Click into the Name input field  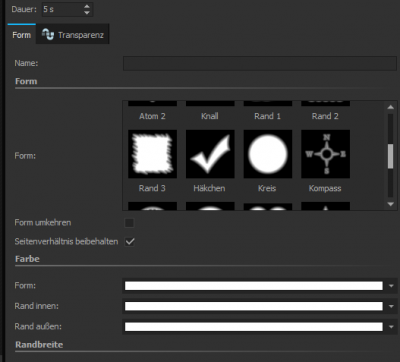pos(260,63)
